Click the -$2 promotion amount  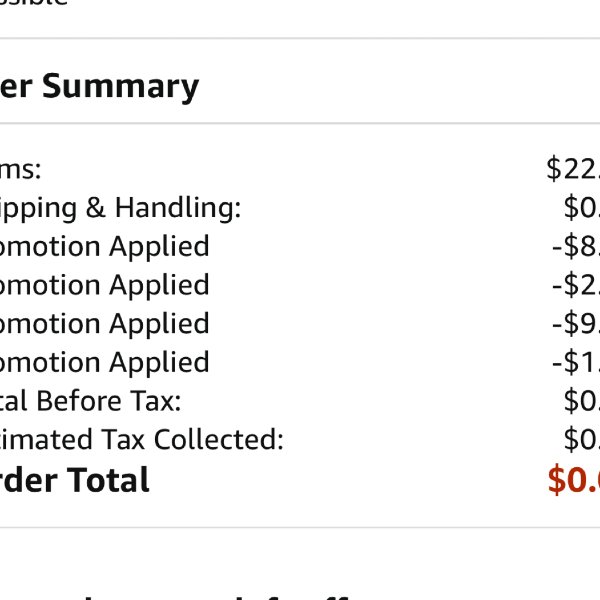pos(576,285)
